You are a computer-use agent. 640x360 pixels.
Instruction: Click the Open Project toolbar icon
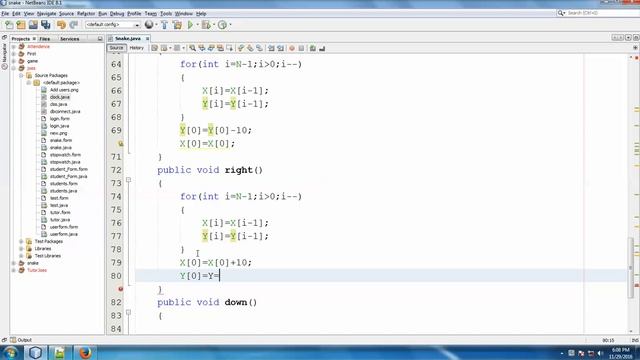(x=33, y=25)
